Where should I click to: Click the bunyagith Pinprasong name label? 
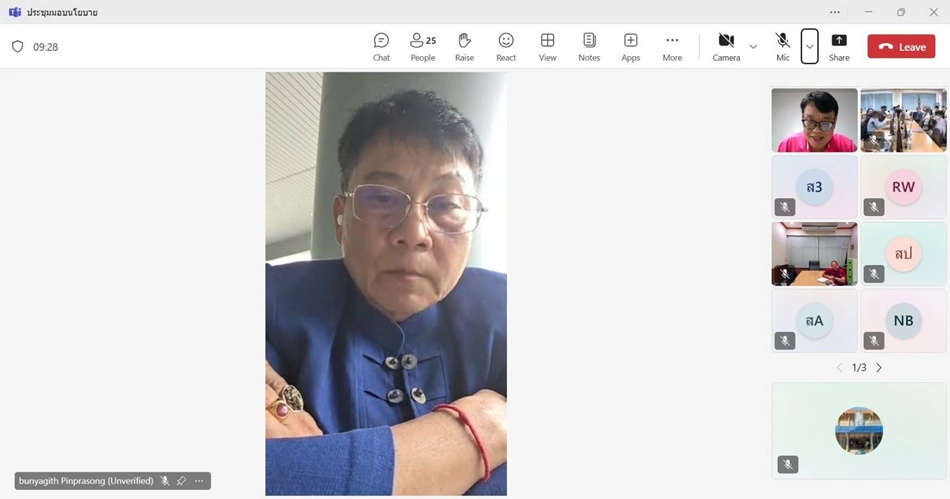86,481
